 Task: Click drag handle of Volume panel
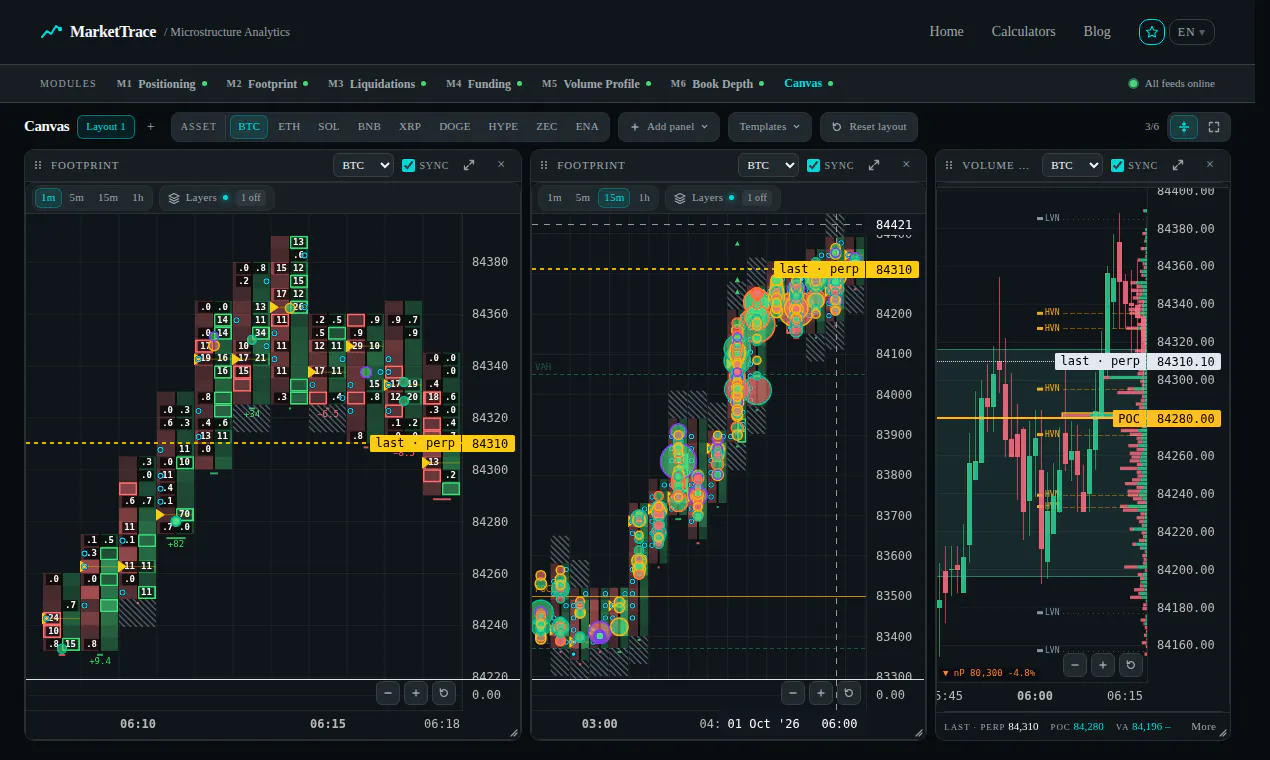tap(949, 166)
